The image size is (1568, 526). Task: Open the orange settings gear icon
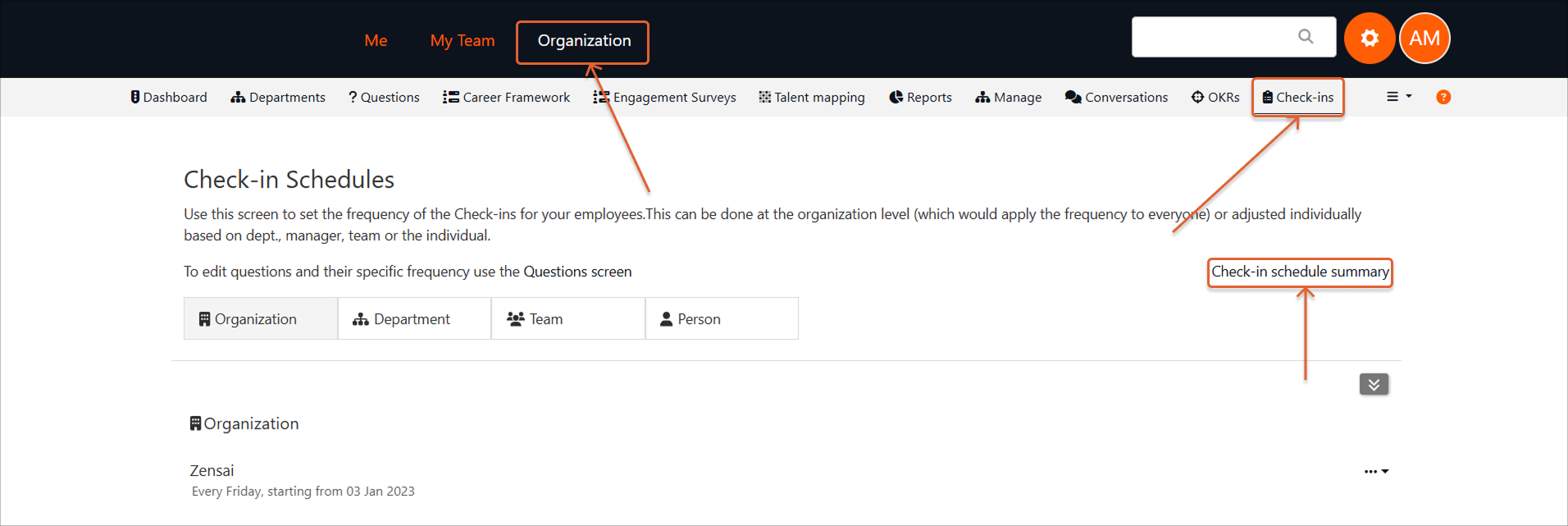pyautogui.click(x=1370, y=38)
